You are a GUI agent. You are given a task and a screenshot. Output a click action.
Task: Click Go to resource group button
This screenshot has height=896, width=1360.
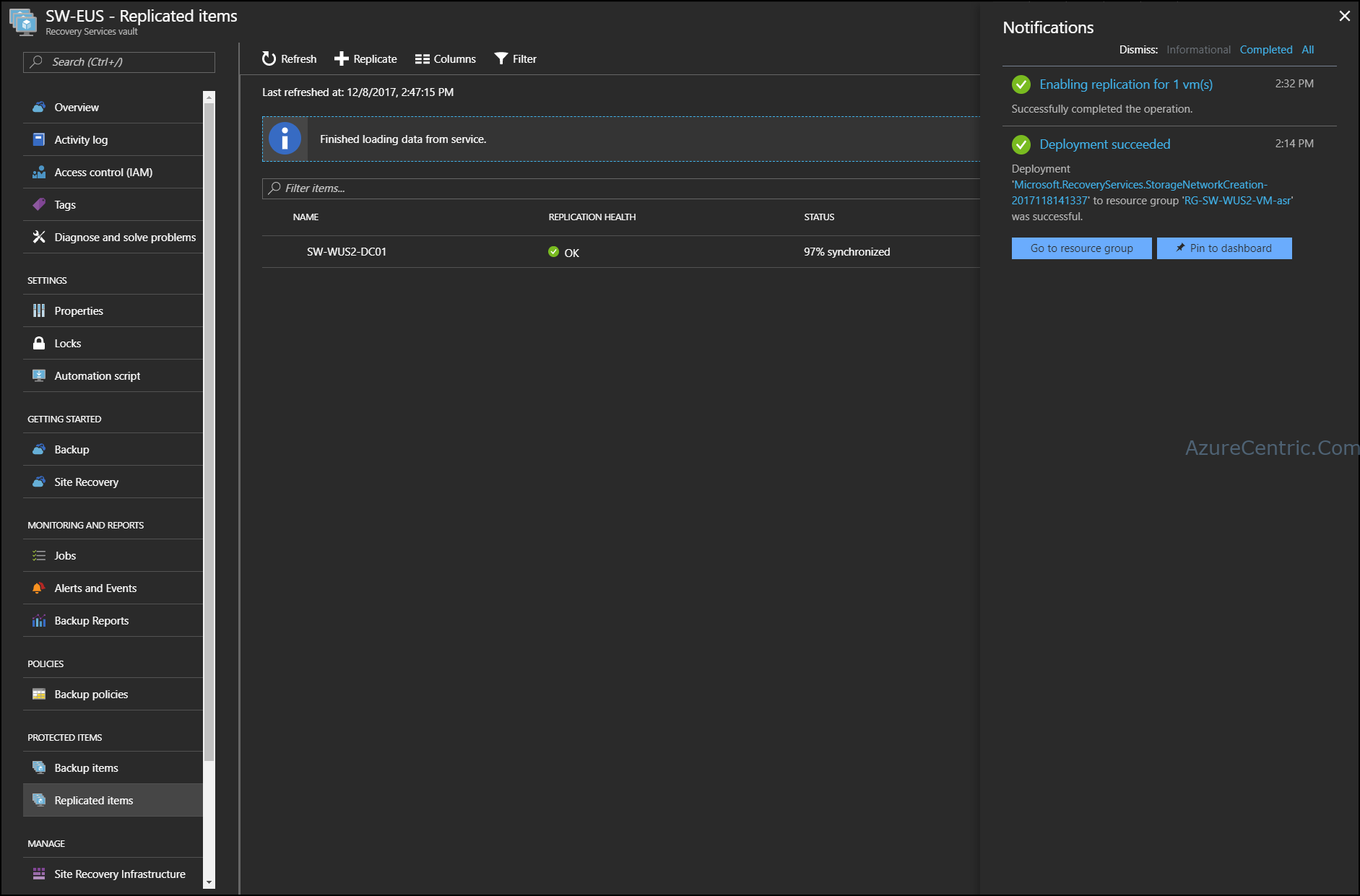click(1081, 248)
